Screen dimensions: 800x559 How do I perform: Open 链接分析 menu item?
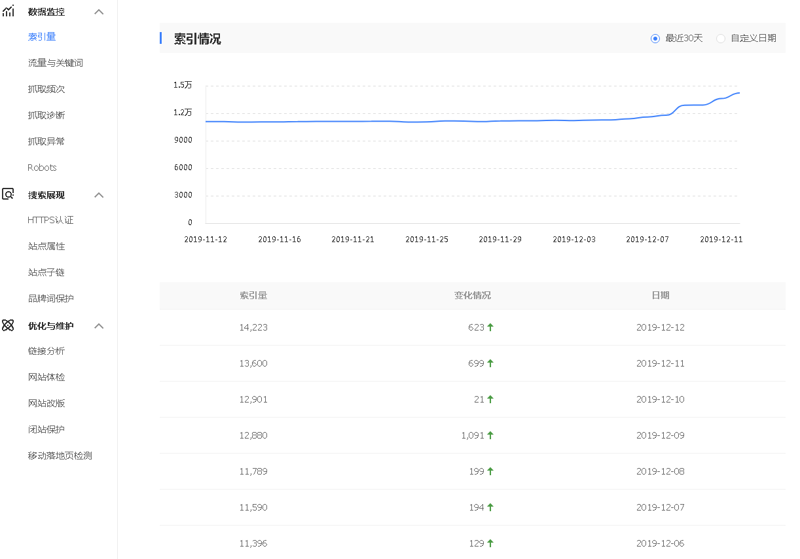click(x=46, y=351)
